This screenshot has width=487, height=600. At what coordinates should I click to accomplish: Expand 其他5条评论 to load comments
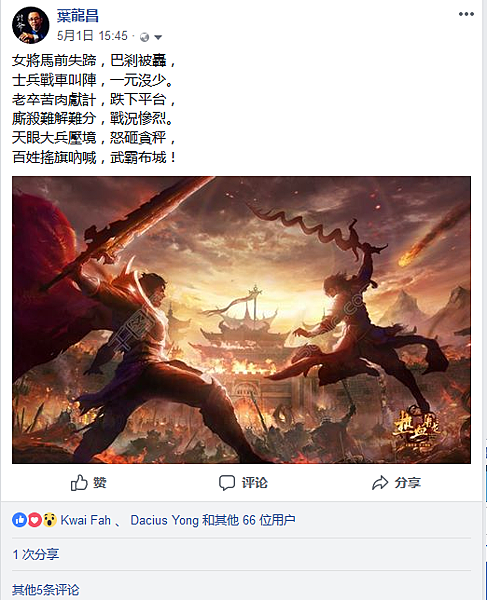click(x=46, y=590)
